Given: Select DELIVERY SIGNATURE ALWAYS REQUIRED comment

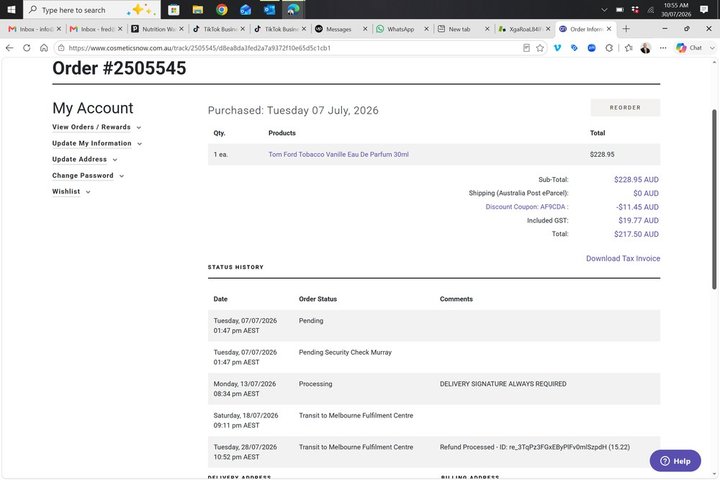Looking at the screenshot, I should tap(503, 384).
